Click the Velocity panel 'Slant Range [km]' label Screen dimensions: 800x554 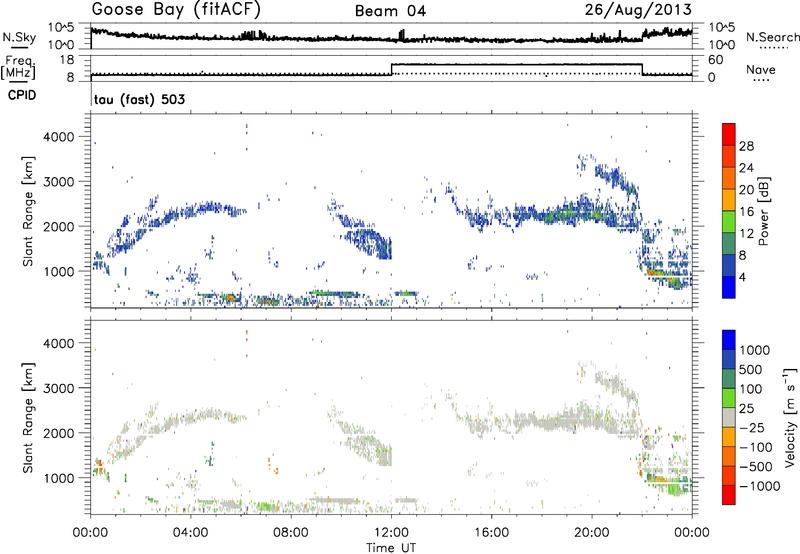point(28,417)
